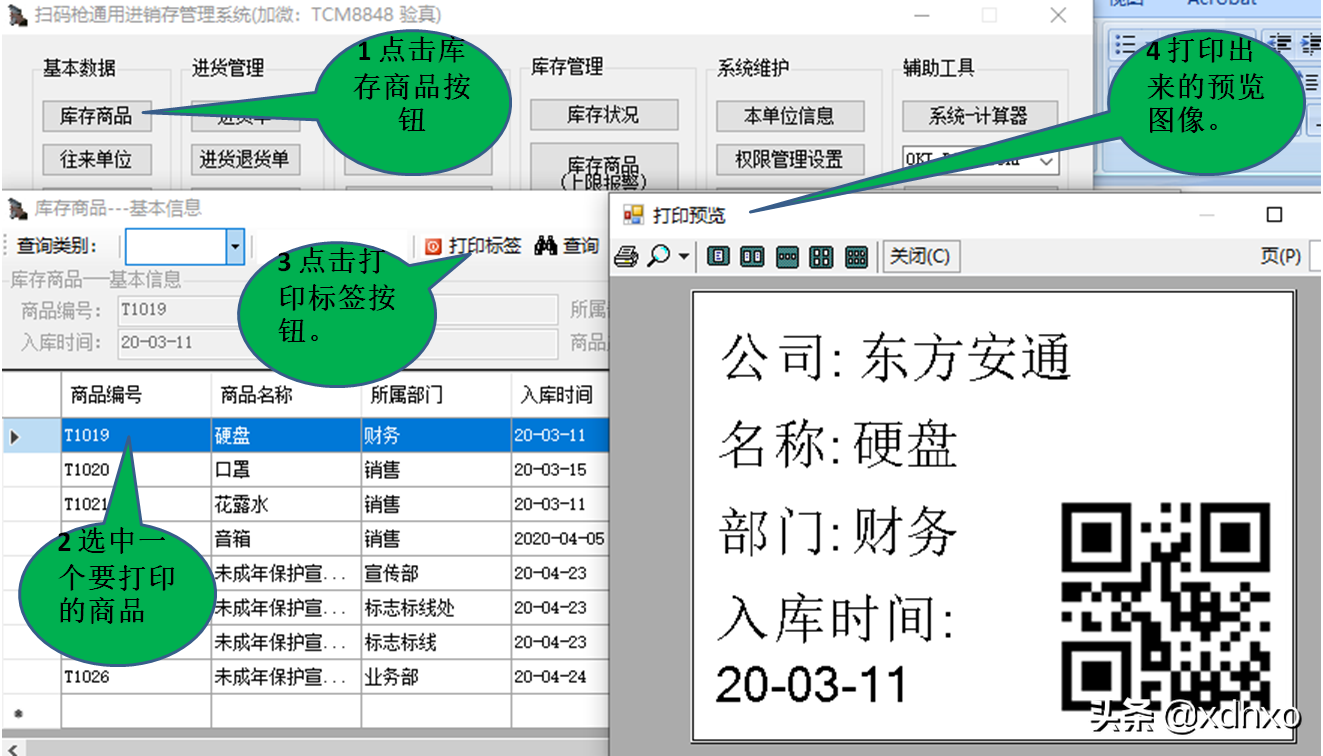Click the 财务 department cell
Image resolution: width=1323 pixels, height=756 pixels.
436,436
